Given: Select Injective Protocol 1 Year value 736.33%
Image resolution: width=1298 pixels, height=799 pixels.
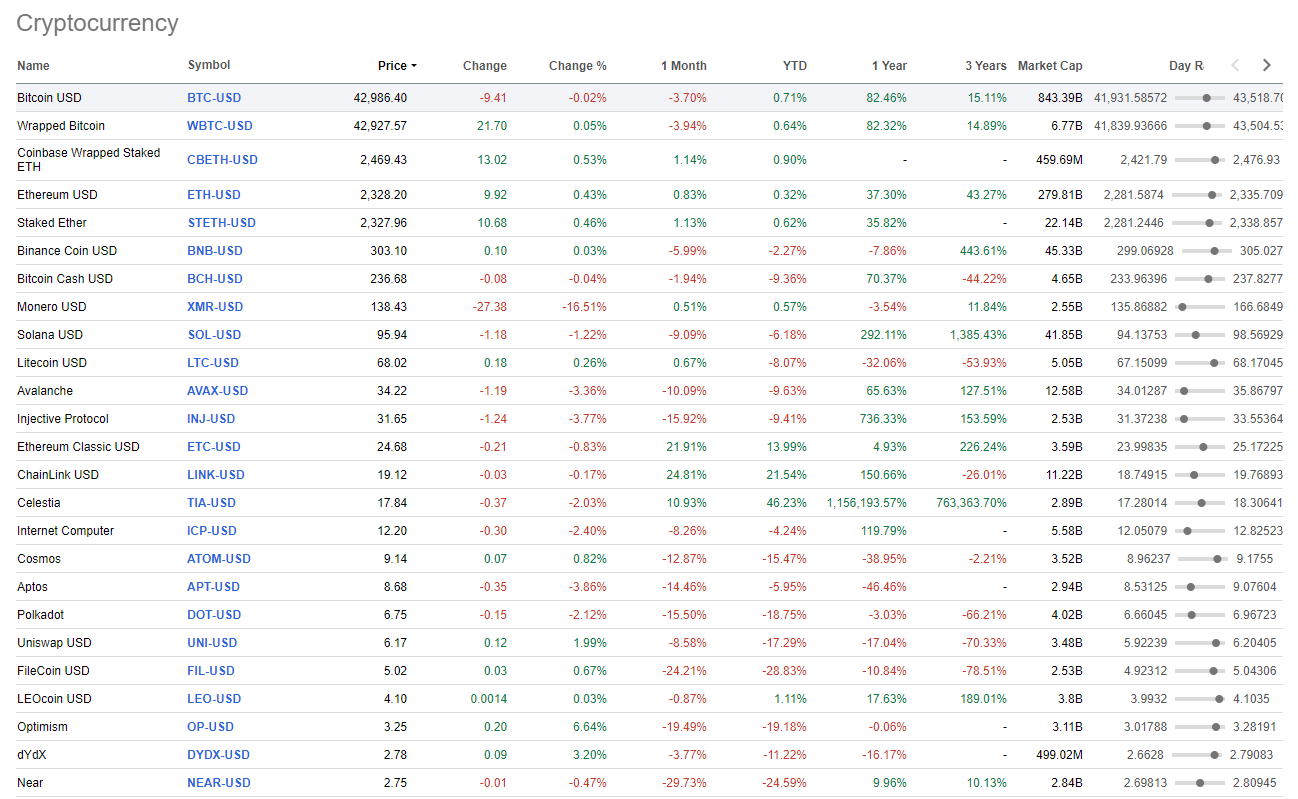Looking at the screenshot, I should 884,419.
